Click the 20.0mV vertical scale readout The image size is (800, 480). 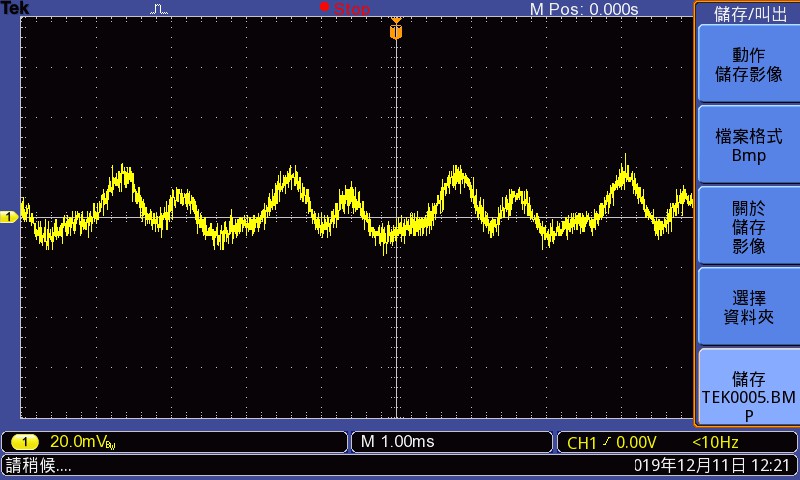[85, 442]
